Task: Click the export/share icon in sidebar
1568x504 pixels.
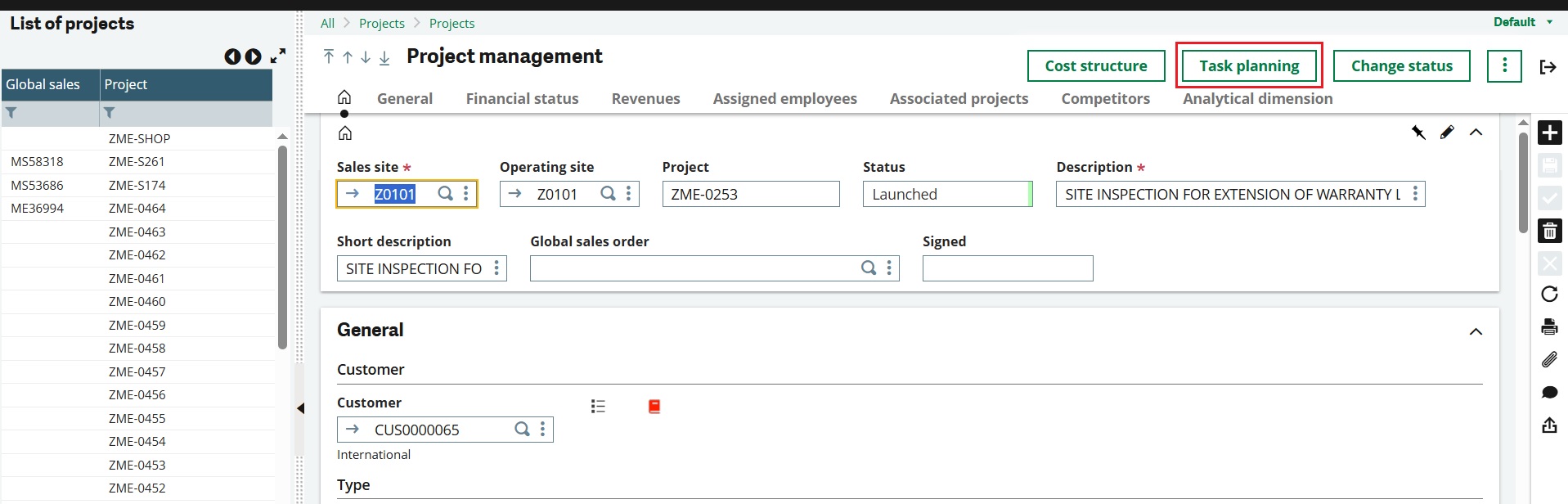Action: click(1549, 425)
